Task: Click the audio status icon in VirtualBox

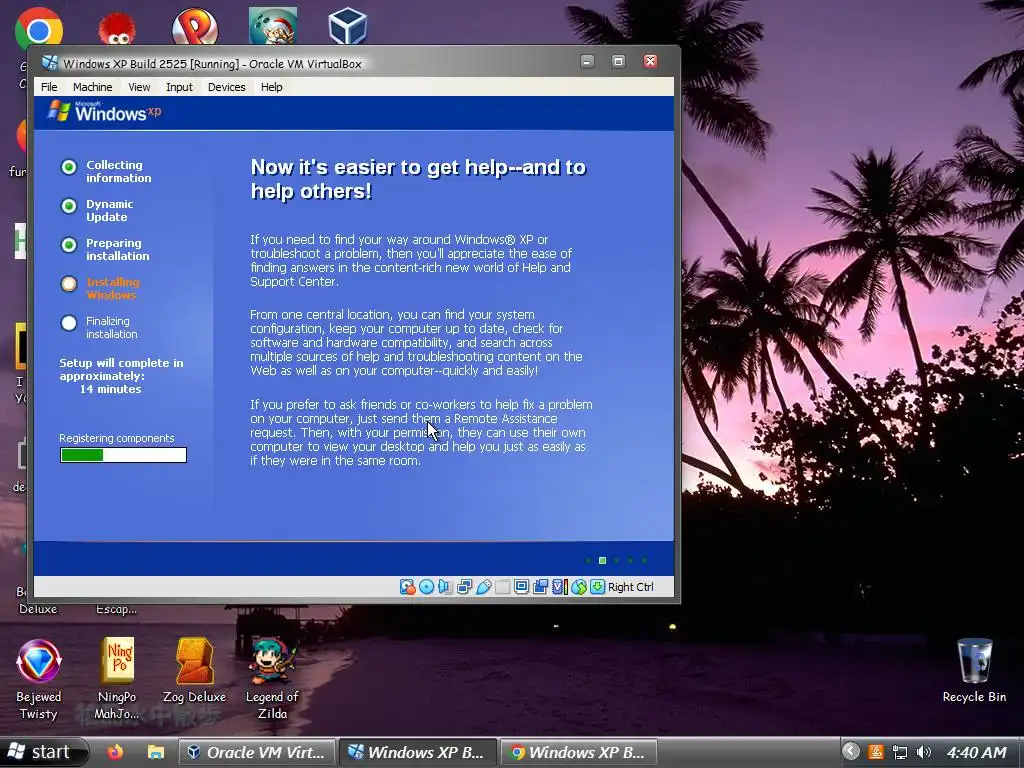Action: pos(445,586)
